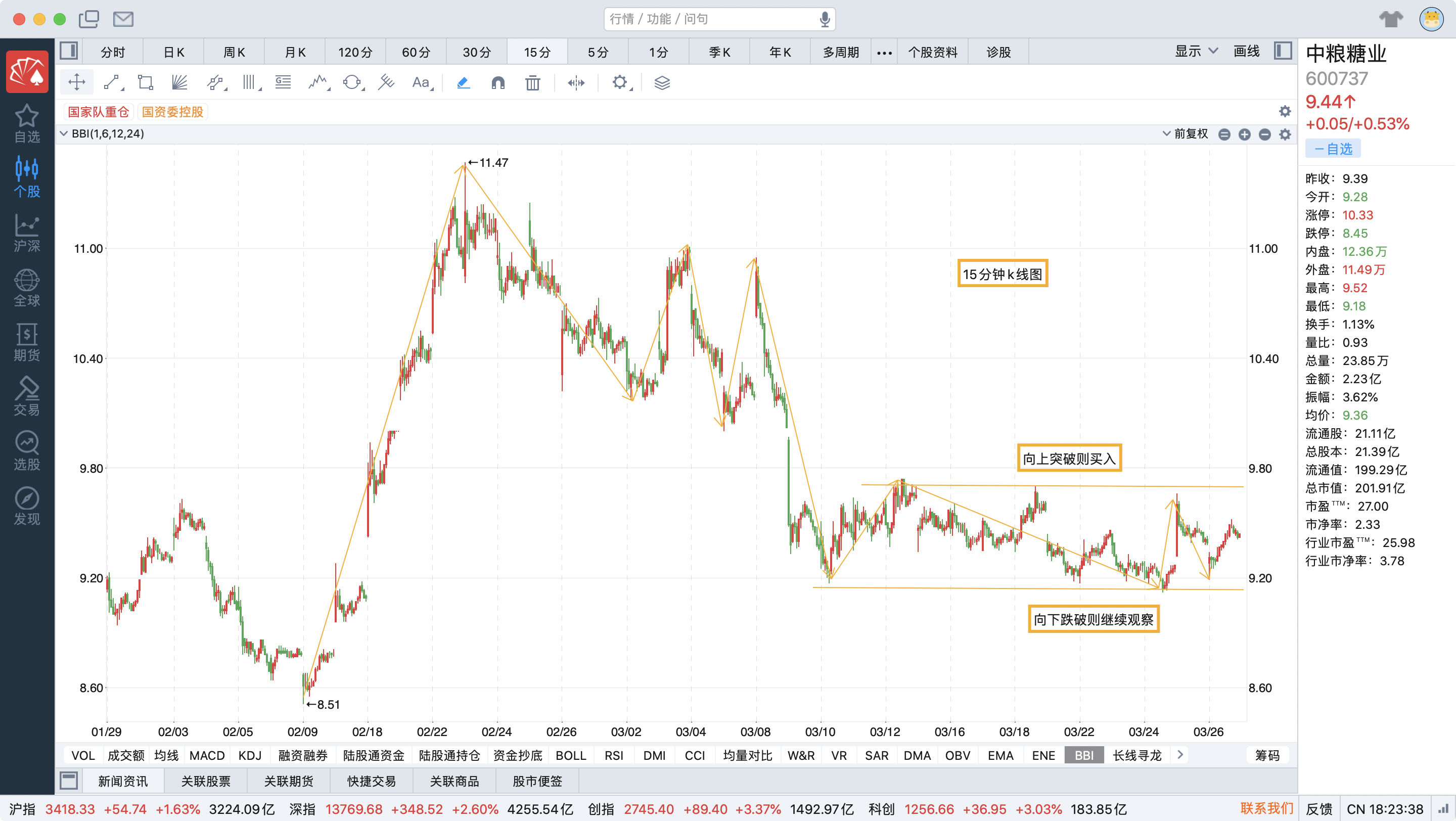This screenshot has width=1456, height=821.
Task: Click the 一自选 watchlist button
Action: click(x=1332, y=149)
